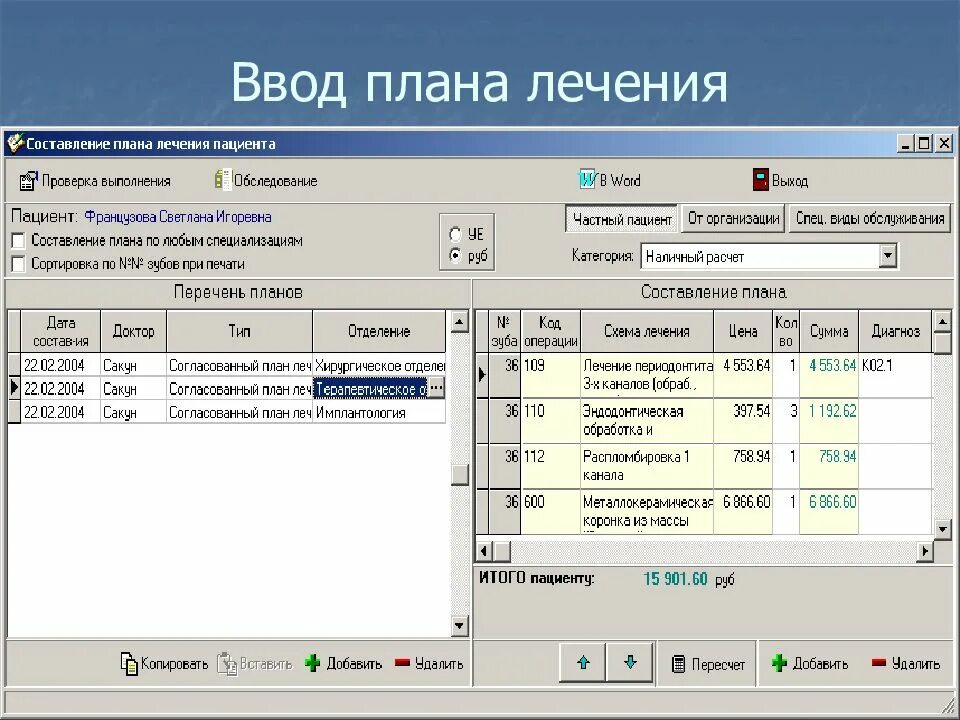The width and height of the screenshot is (960, 720).
Task: Click Схема лечения column header
Action: [x=647, y=331]
